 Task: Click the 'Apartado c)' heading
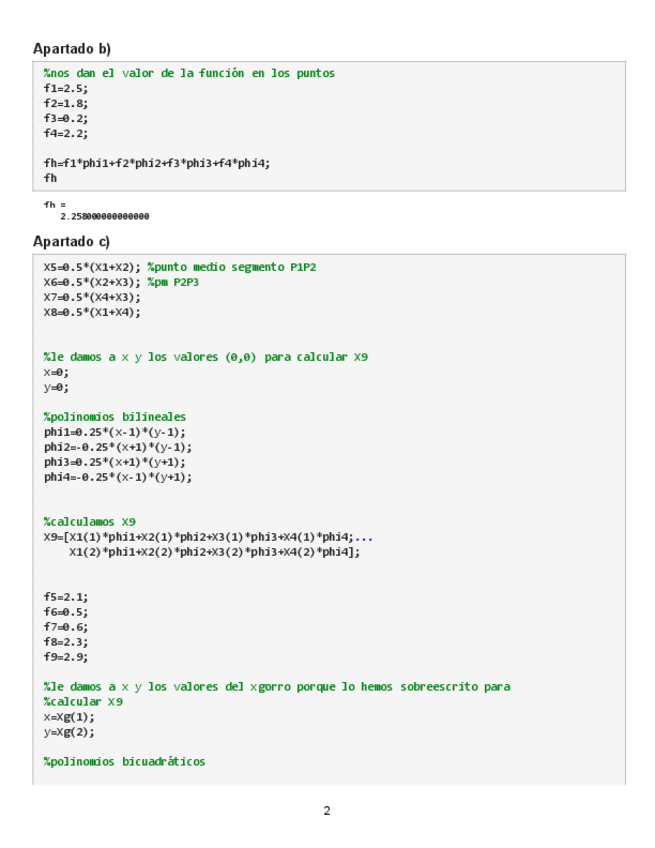(x=72, y=241)
